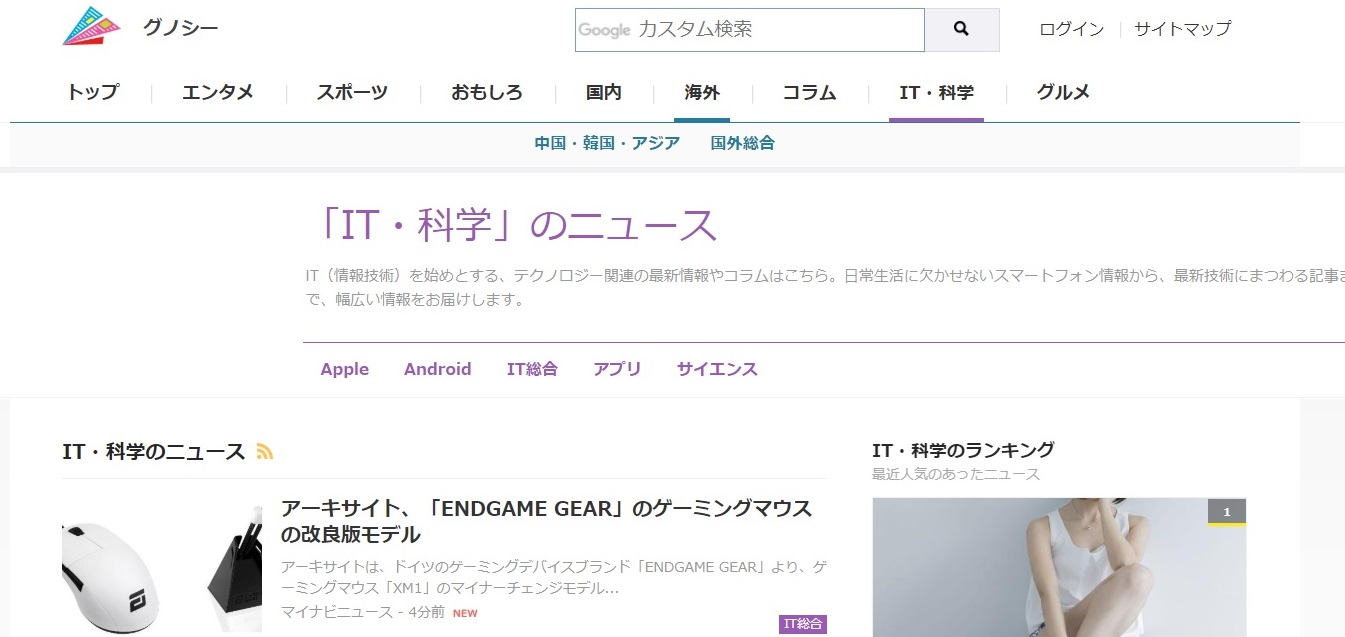
Task: Open the 国外総合 sub-menu link
Action: (743, 143)
